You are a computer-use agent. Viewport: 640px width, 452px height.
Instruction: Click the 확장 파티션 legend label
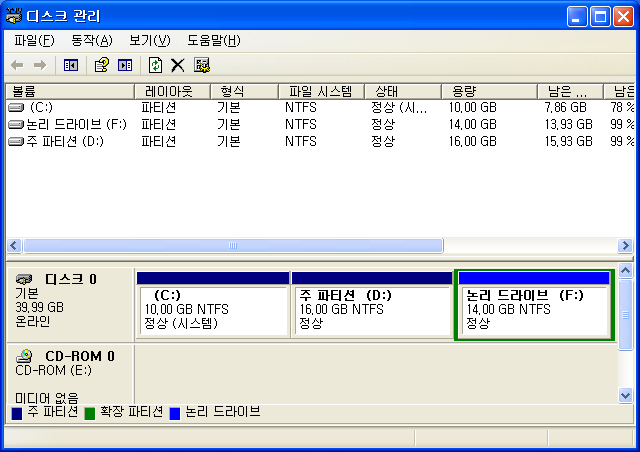tap(131, 412)
